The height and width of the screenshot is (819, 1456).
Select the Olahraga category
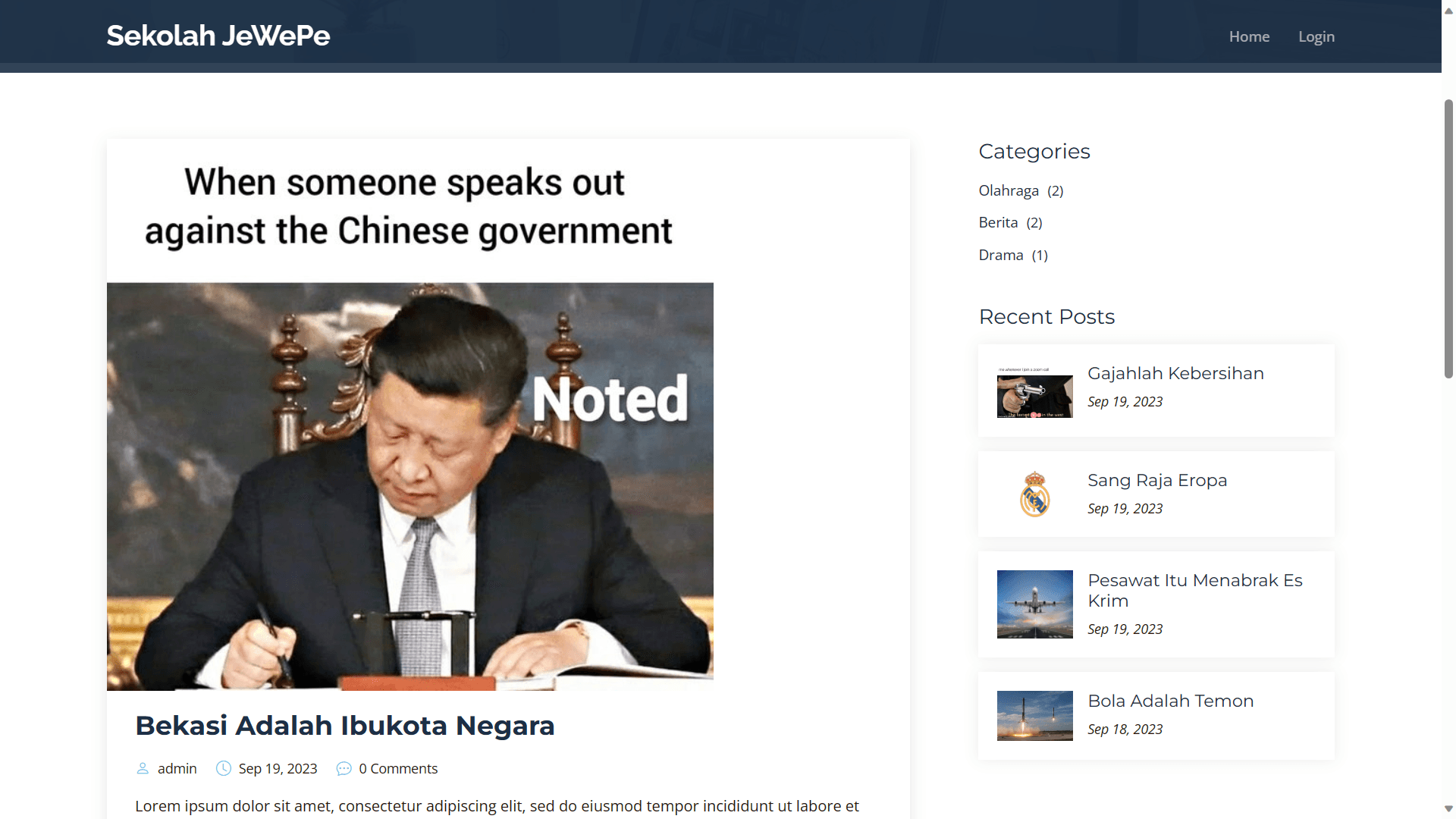1009,190
